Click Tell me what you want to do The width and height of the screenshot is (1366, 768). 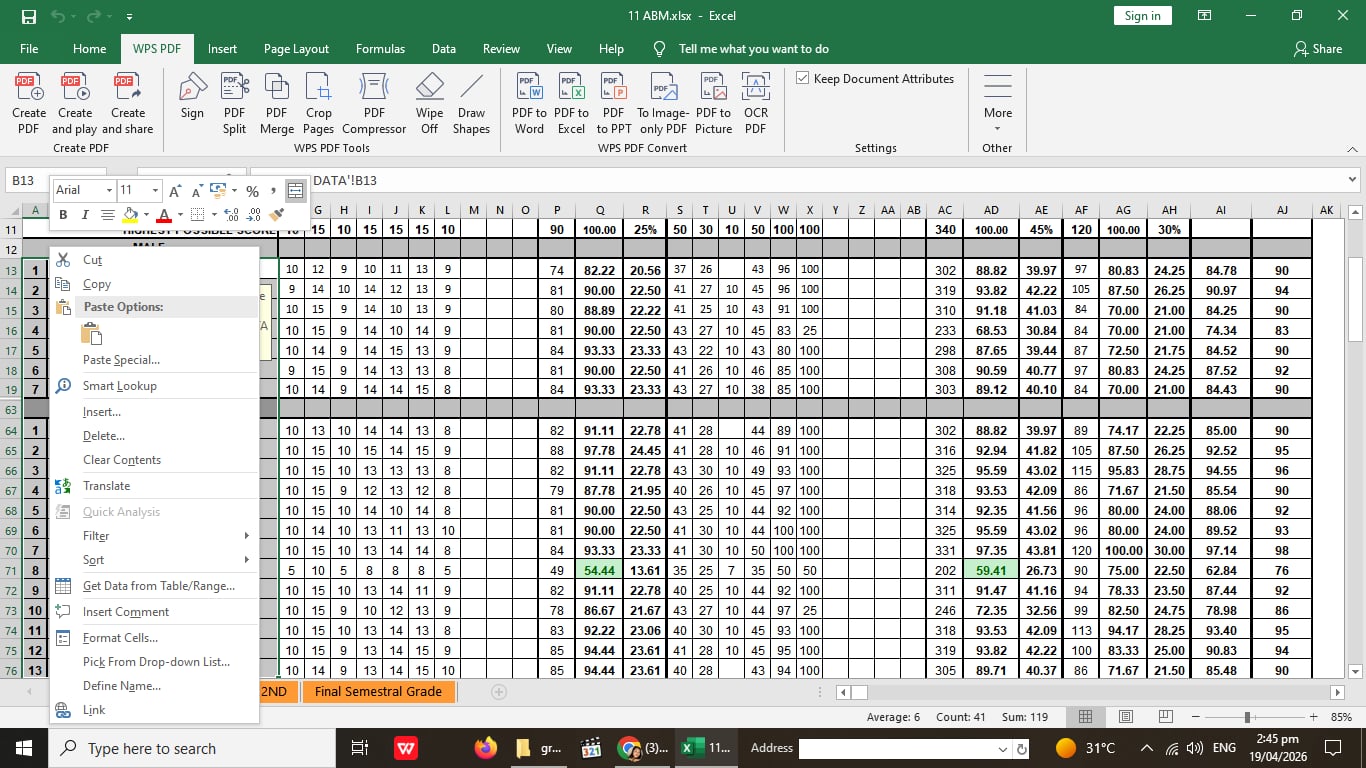pos(753,49)
